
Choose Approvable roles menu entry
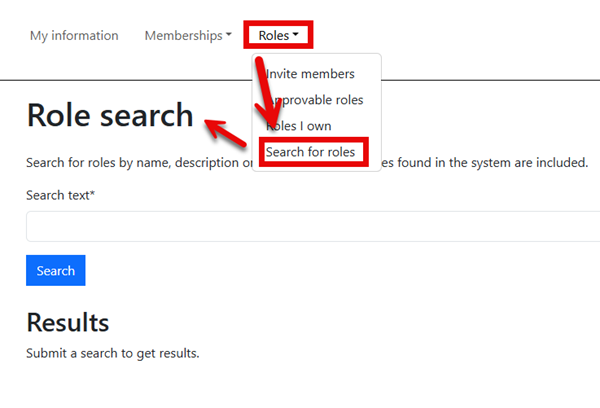click(315, 100)
